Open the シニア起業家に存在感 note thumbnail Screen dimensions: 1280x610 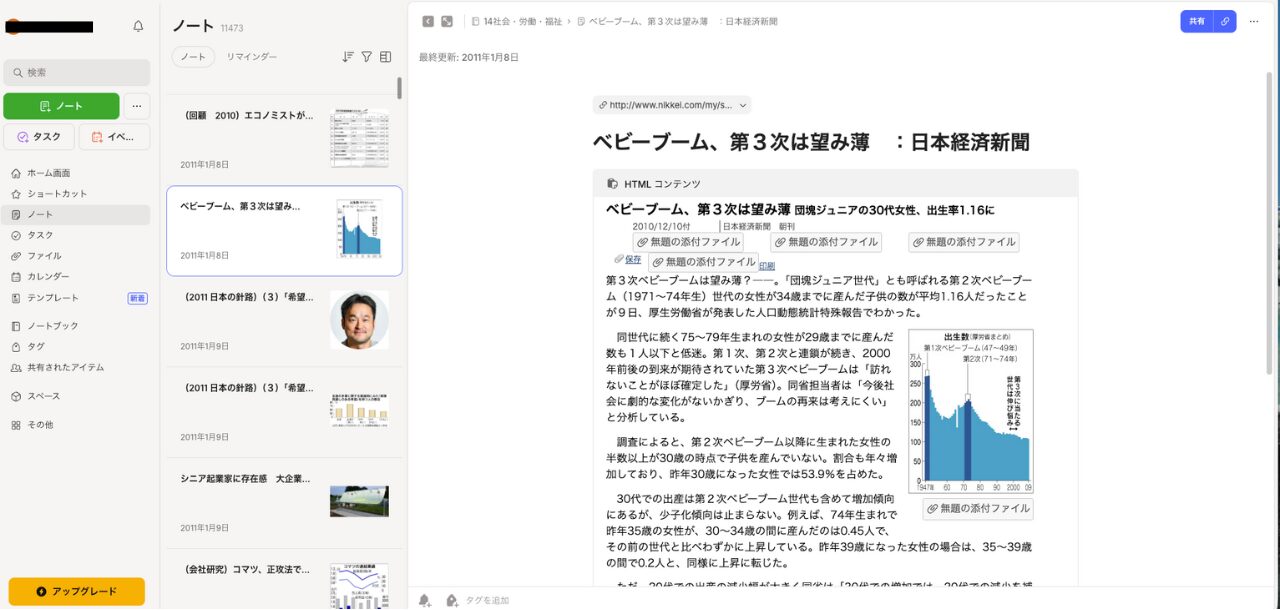tap(359, 501)
